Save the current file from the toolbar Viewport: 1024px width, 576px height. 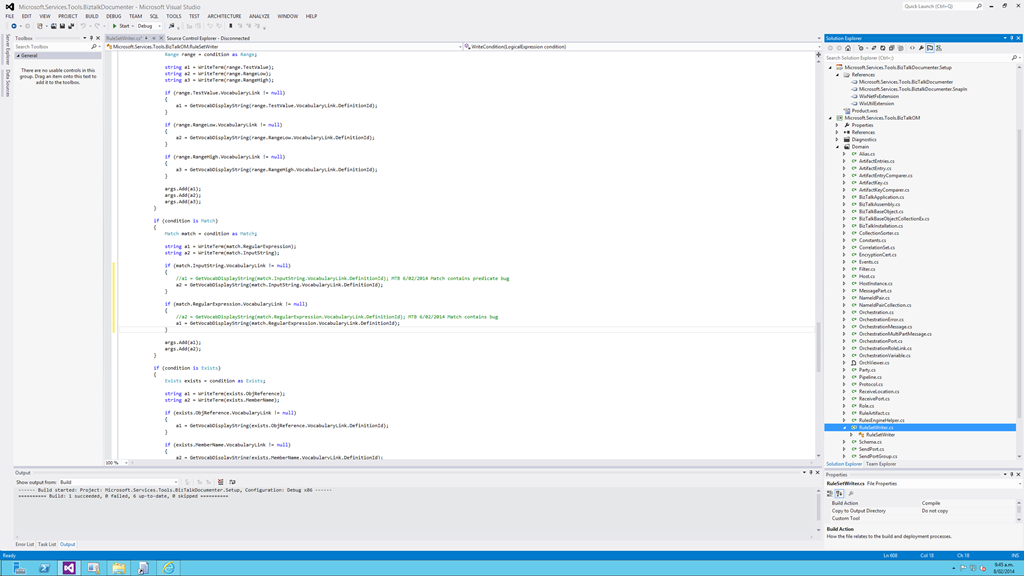pos(62,26)
